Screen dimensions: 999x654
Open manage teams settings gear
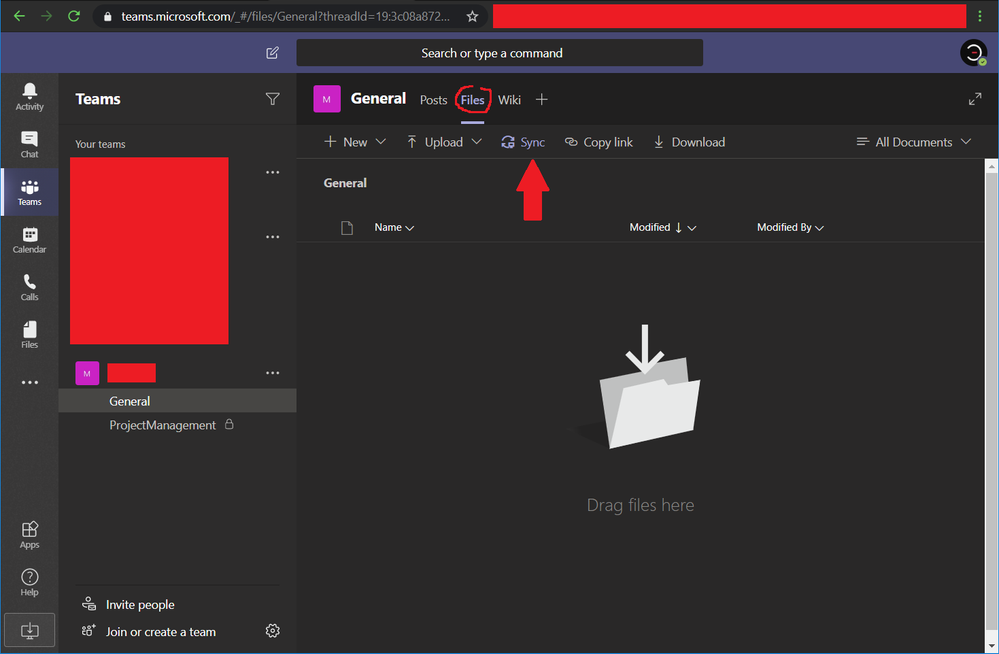pos(272,630)
